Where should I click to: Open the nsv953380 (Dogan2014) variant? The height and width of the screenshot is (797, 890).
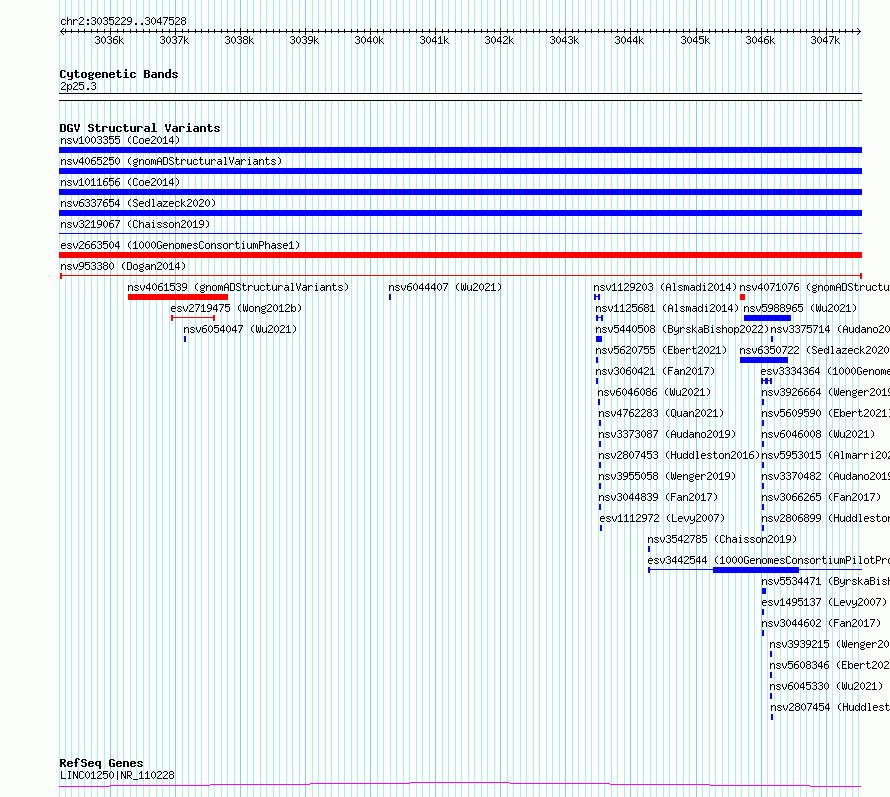pyautogui.click(x=123, y=266)
